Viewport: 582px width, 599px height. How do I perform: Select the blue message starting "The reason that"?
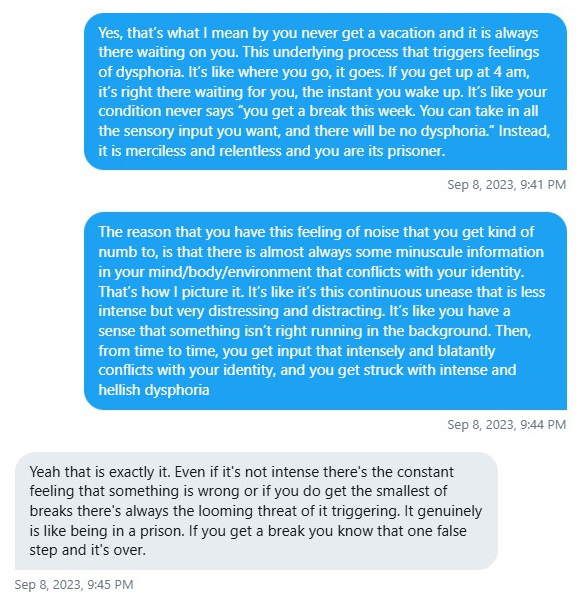click(x=325, y=311)
